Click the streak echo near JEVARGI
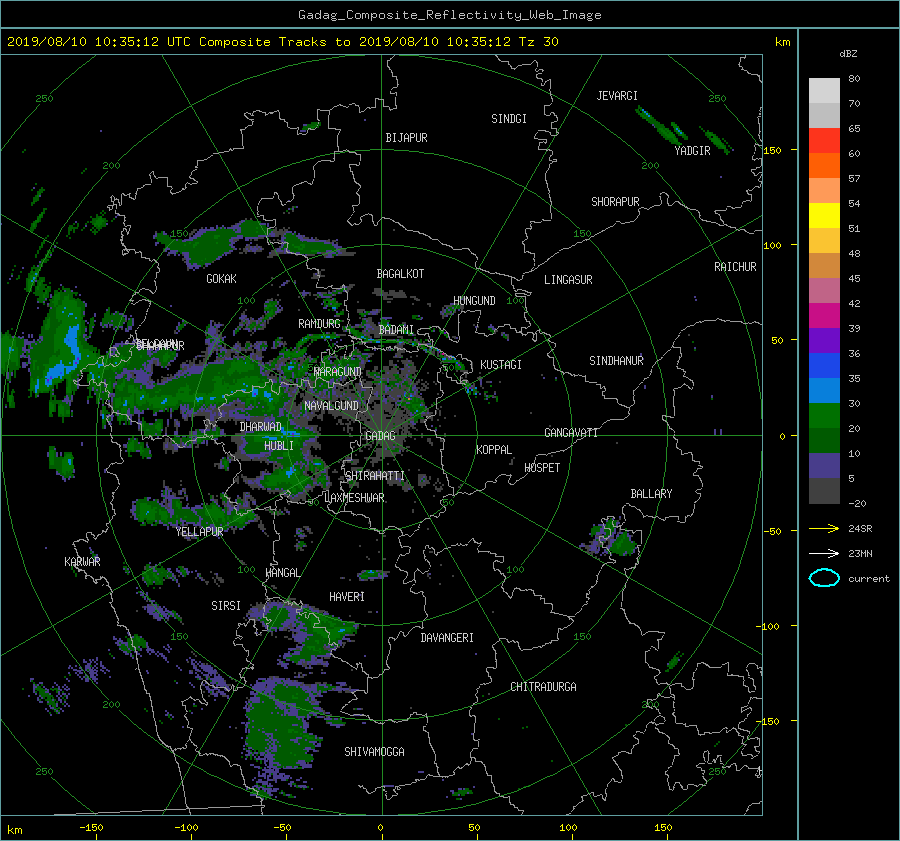 point(660,124)
